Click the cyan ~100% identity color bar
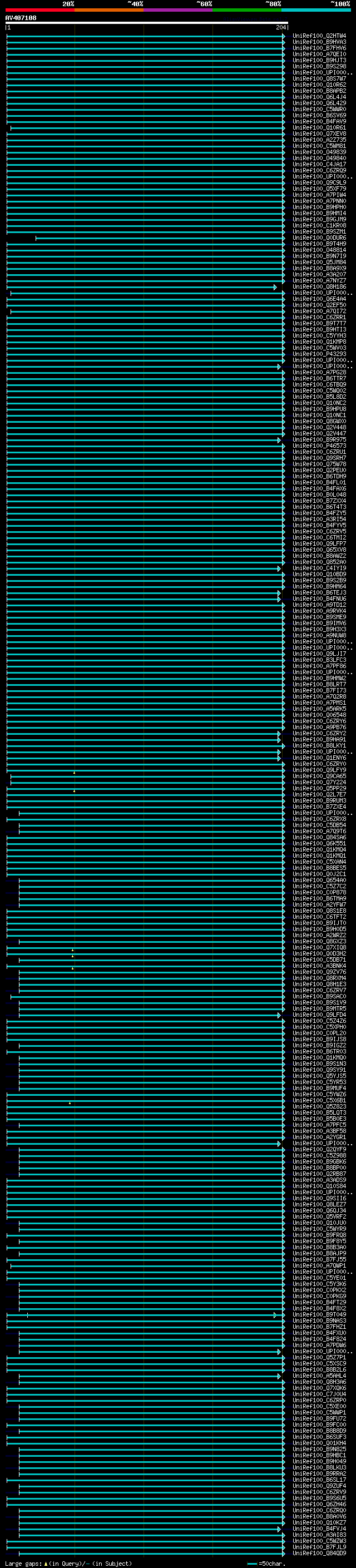This screenshot has width=356, height=1568. [316, 11]
